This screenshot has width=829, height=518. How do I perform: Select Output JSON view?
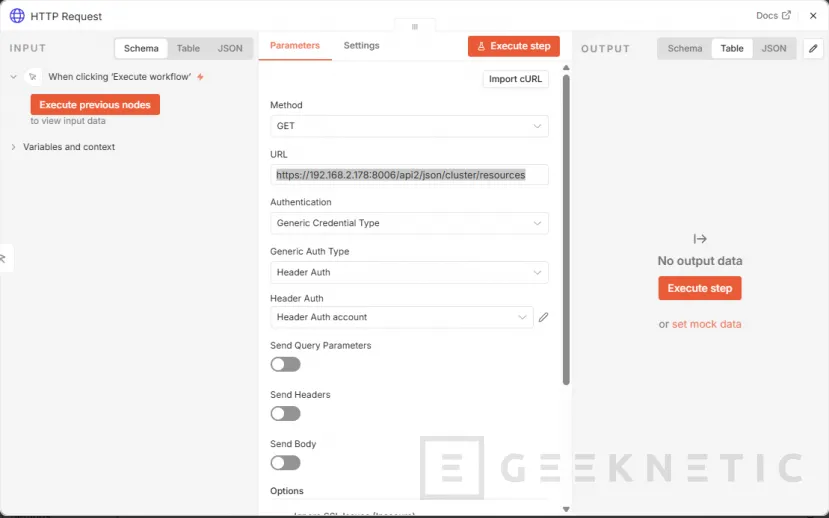point(774,48)
